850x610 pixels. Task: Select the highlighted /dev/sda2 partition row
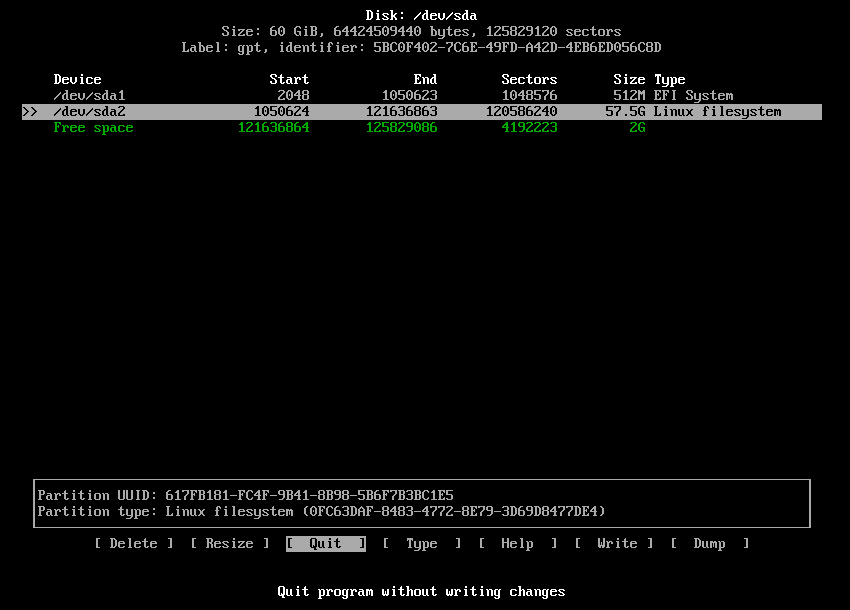pyautogui.click(x=422, y=112)
